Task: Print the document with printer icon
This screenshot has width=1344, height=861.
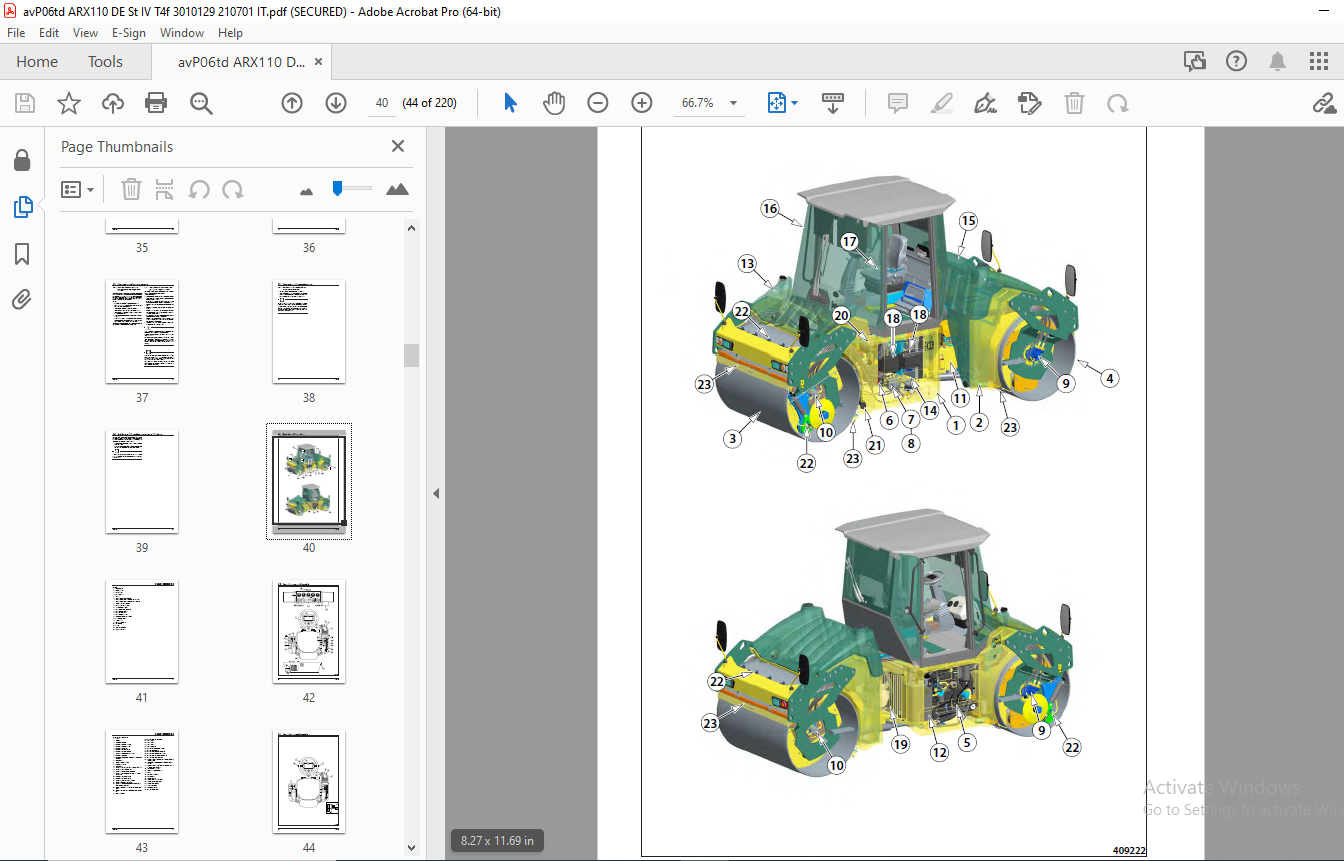Action: click(156, 103)
